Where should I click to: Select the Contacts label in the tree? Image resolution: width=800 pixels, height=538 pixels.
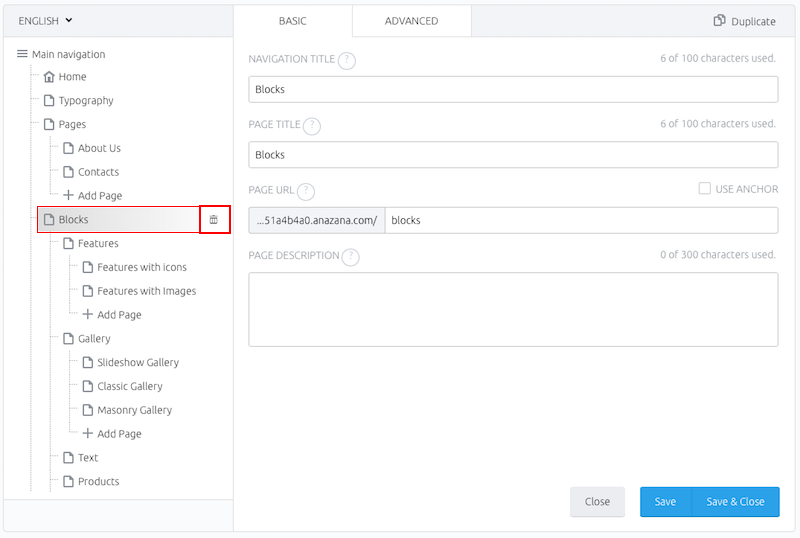coord(98,172)
